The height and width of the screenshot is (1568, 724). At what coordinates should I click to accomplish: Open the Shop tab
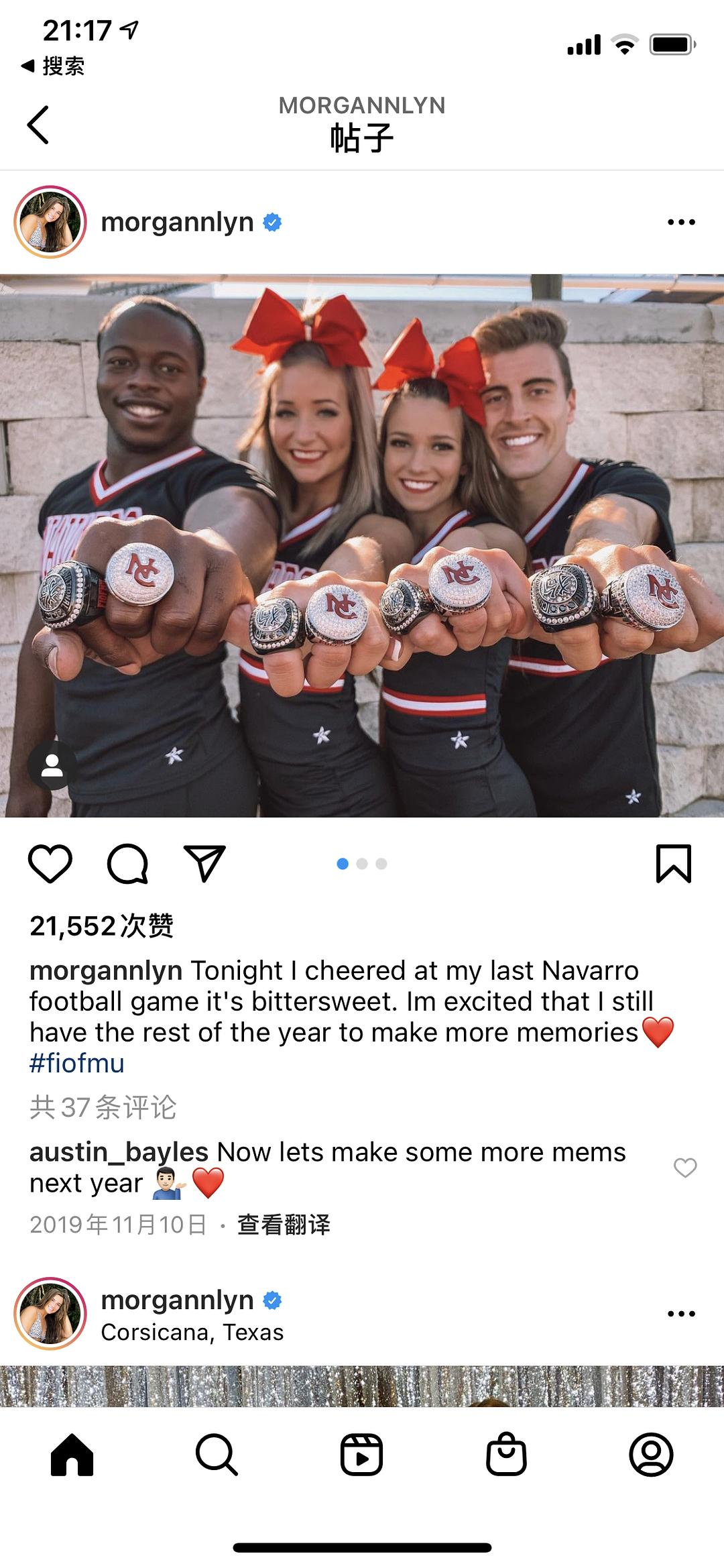pos(506,1454)
